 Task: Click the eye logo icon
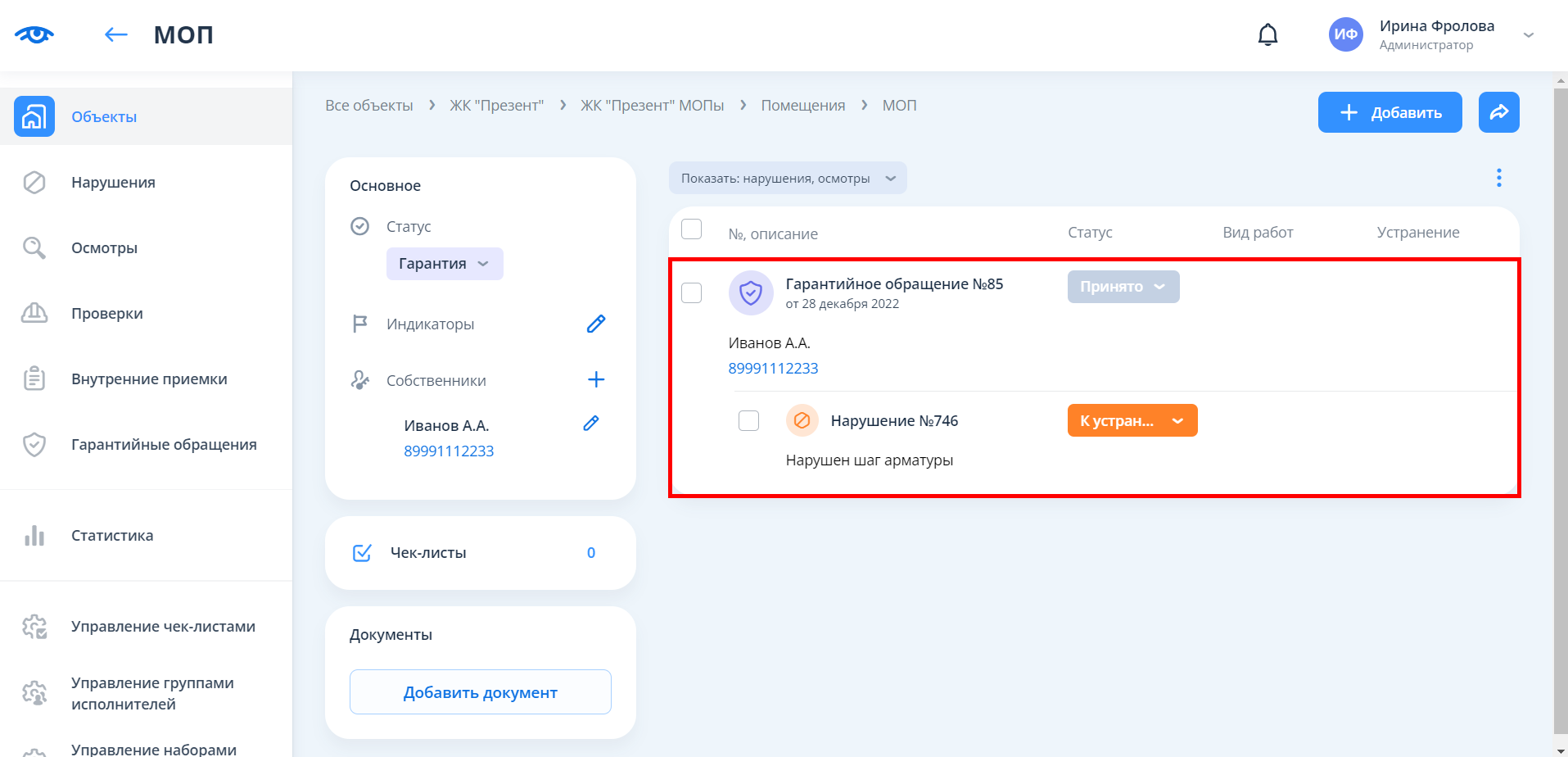click(x=34, y=34)
